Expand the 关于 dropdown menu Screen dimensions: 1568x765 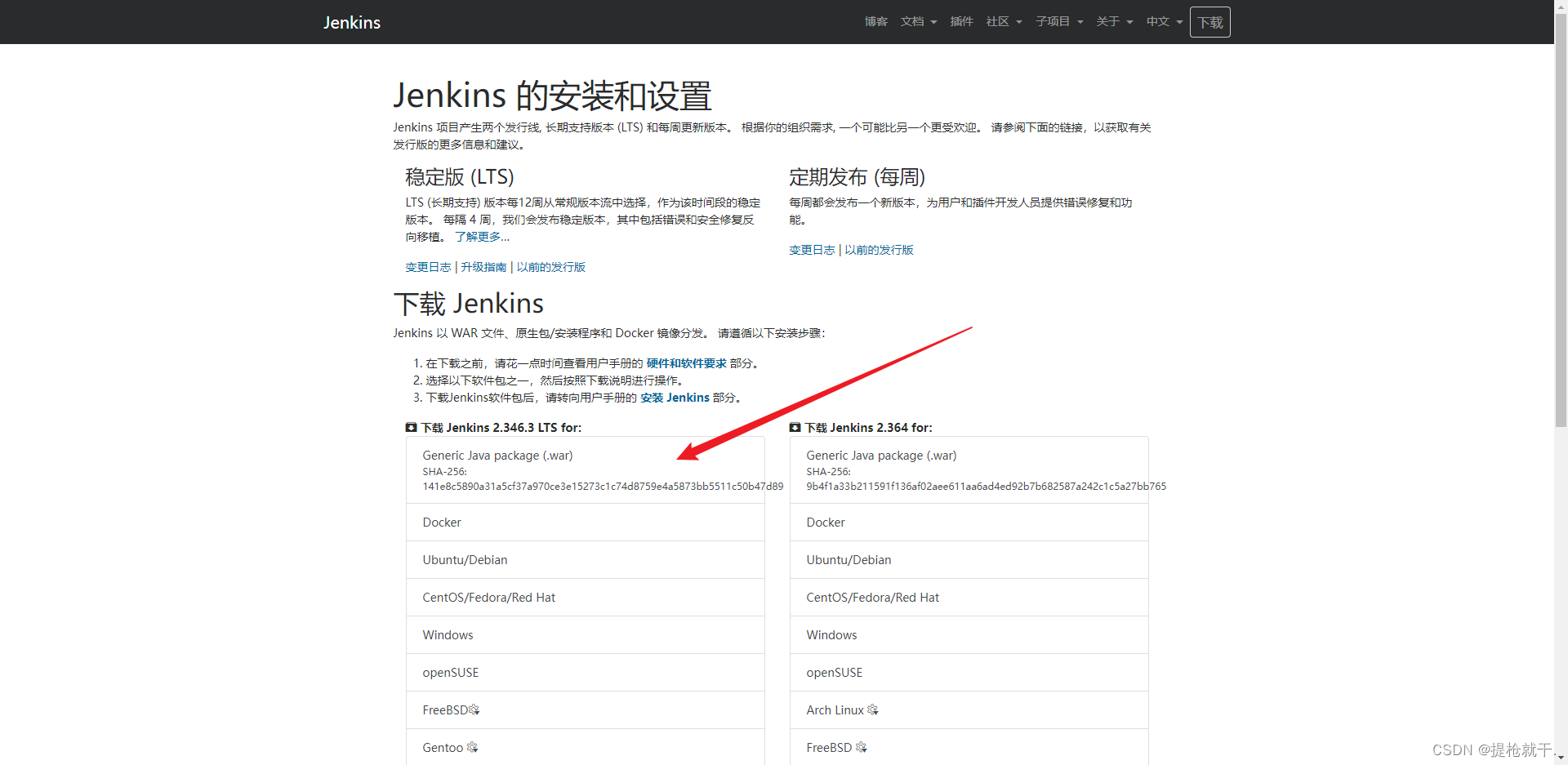[x=1115, y=22]
